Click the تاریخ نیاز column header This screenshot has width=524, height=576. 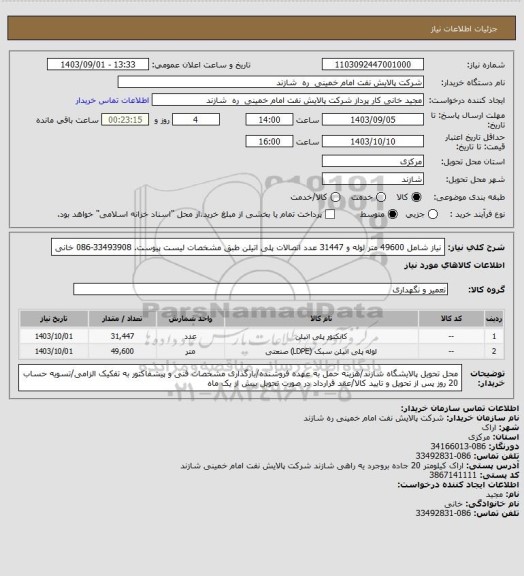[x=54, y=318]
